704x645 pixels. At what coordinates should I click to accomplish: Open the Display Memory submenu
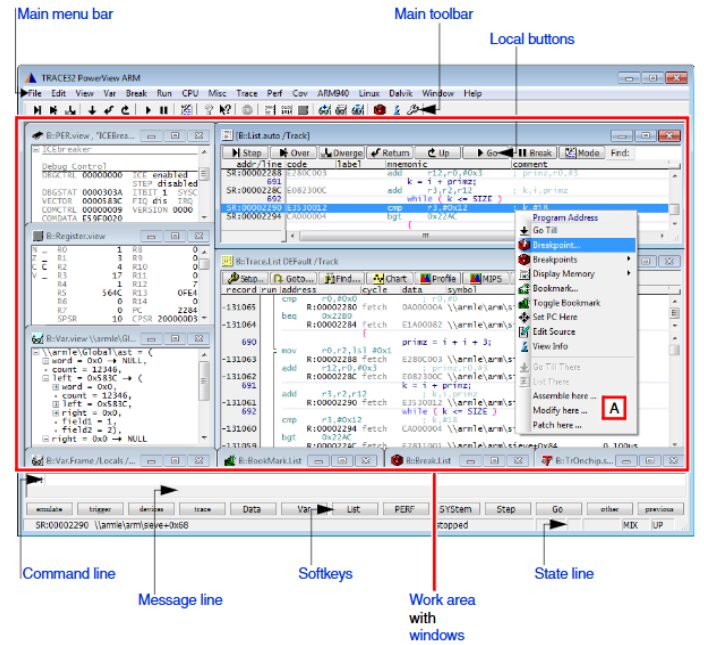coord(576,274)
